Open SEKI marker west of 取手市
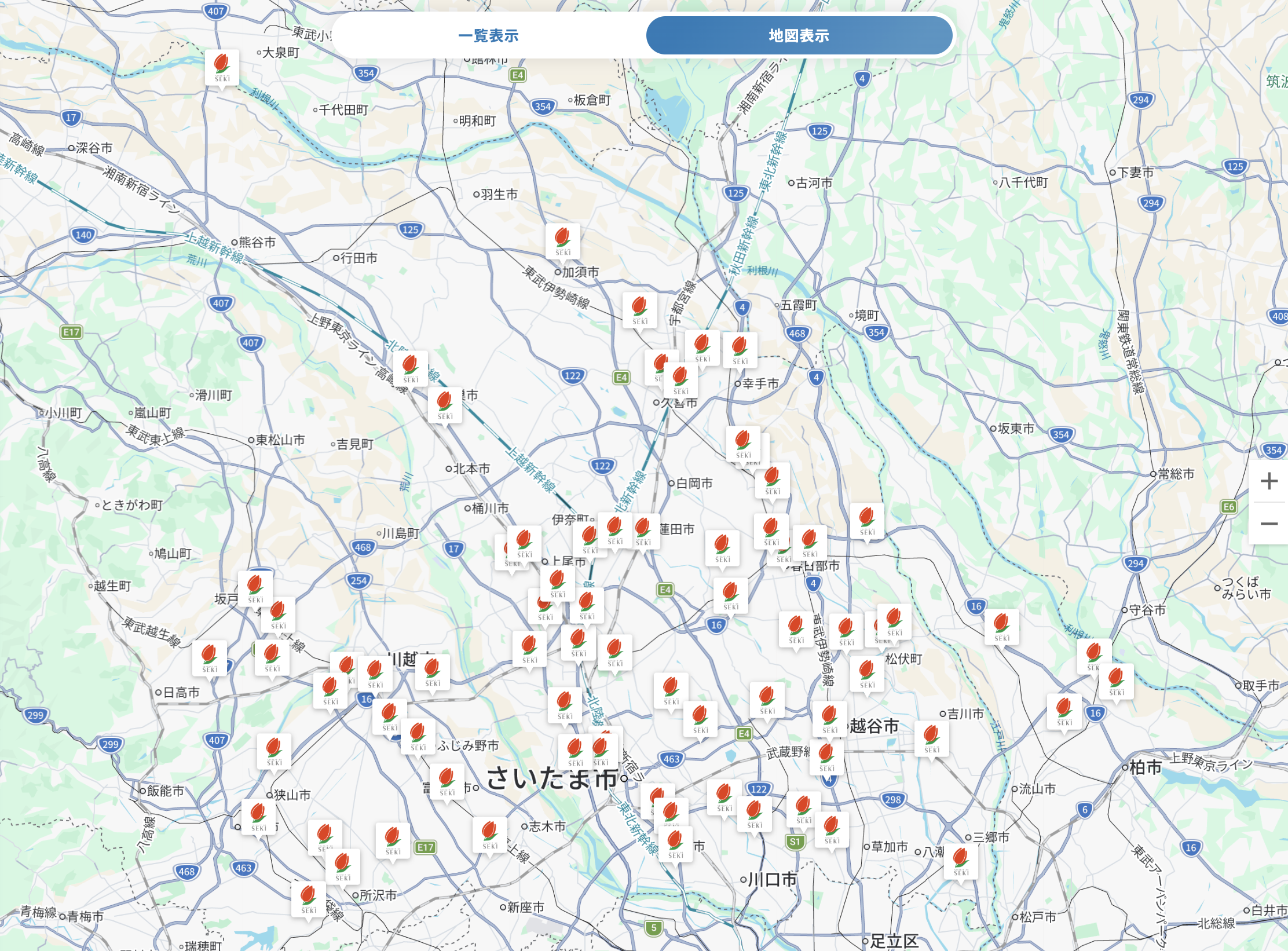 point(1116,681)
